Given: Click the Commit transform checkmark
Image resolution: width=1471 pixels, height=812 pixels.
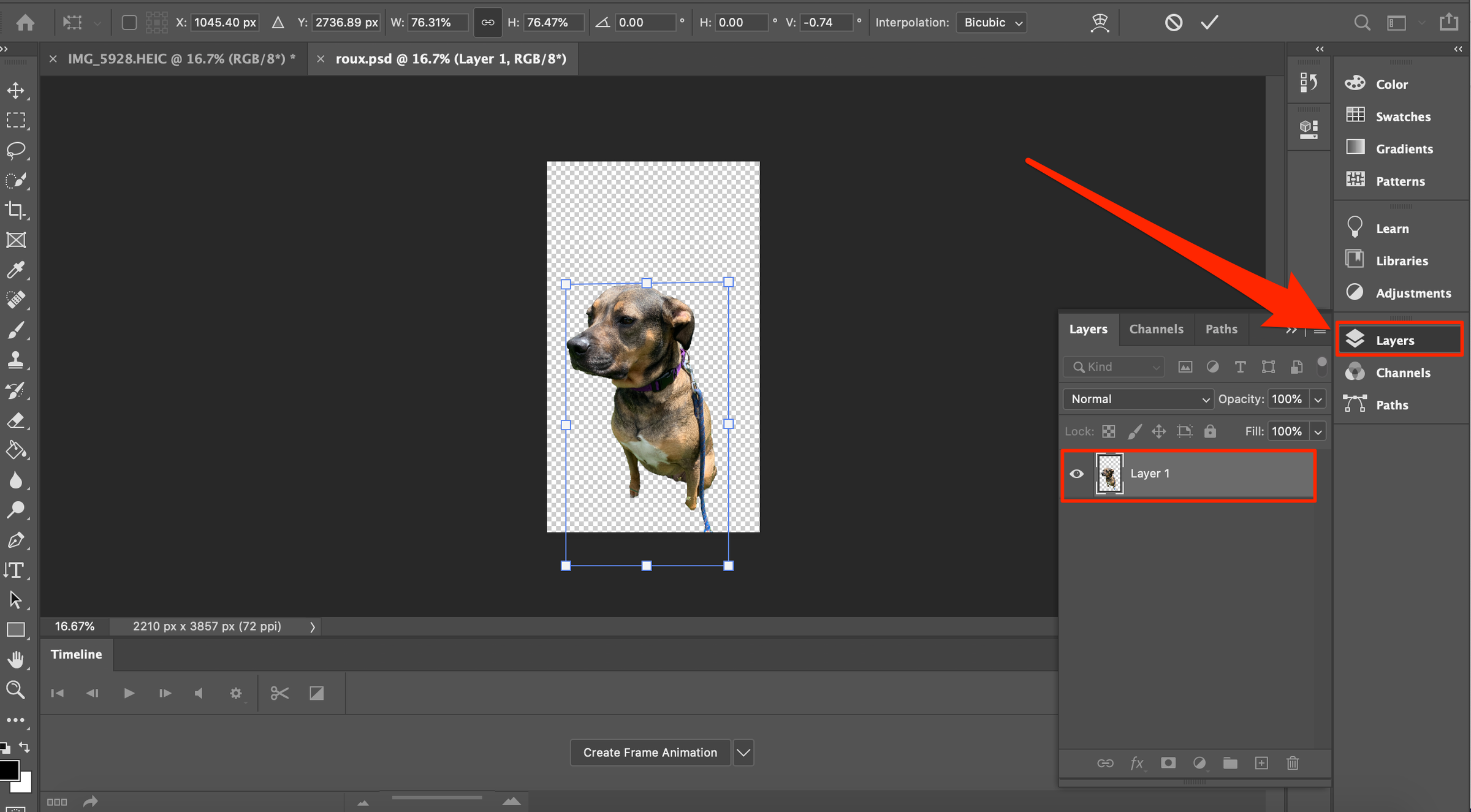Looking at the screenshot, I should click(1211, 21).
